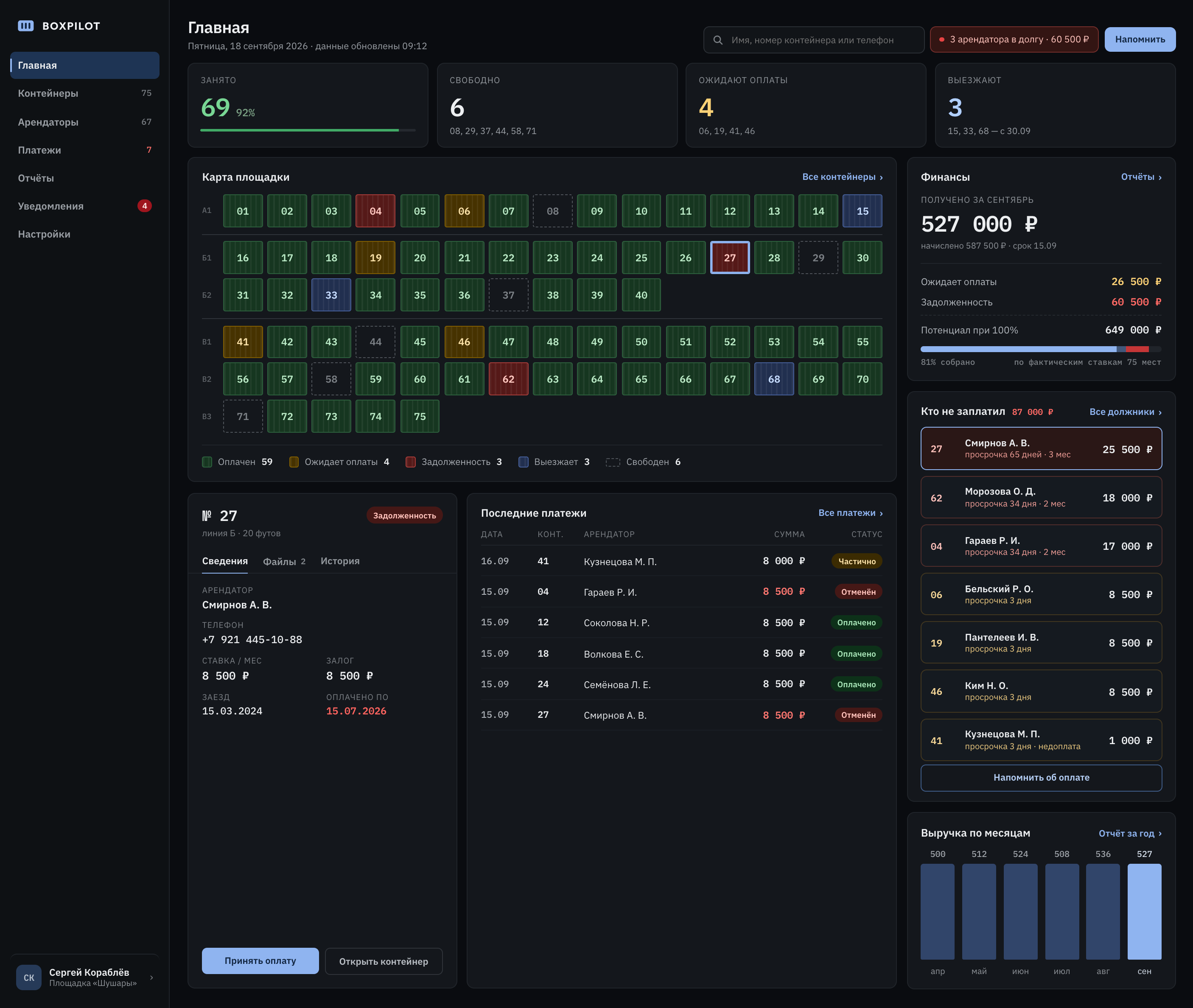The height and width of the screenshot is (1008, 1193).
Task: Select container 62 on the site map
Action: 509,379
